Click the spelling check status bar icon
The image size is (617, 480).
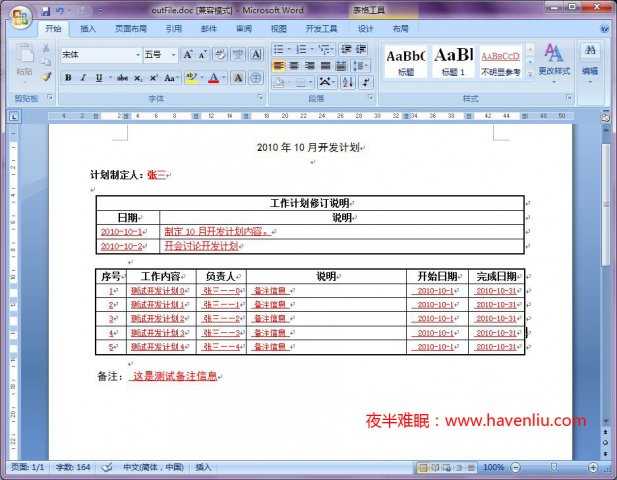coord(107,467)
